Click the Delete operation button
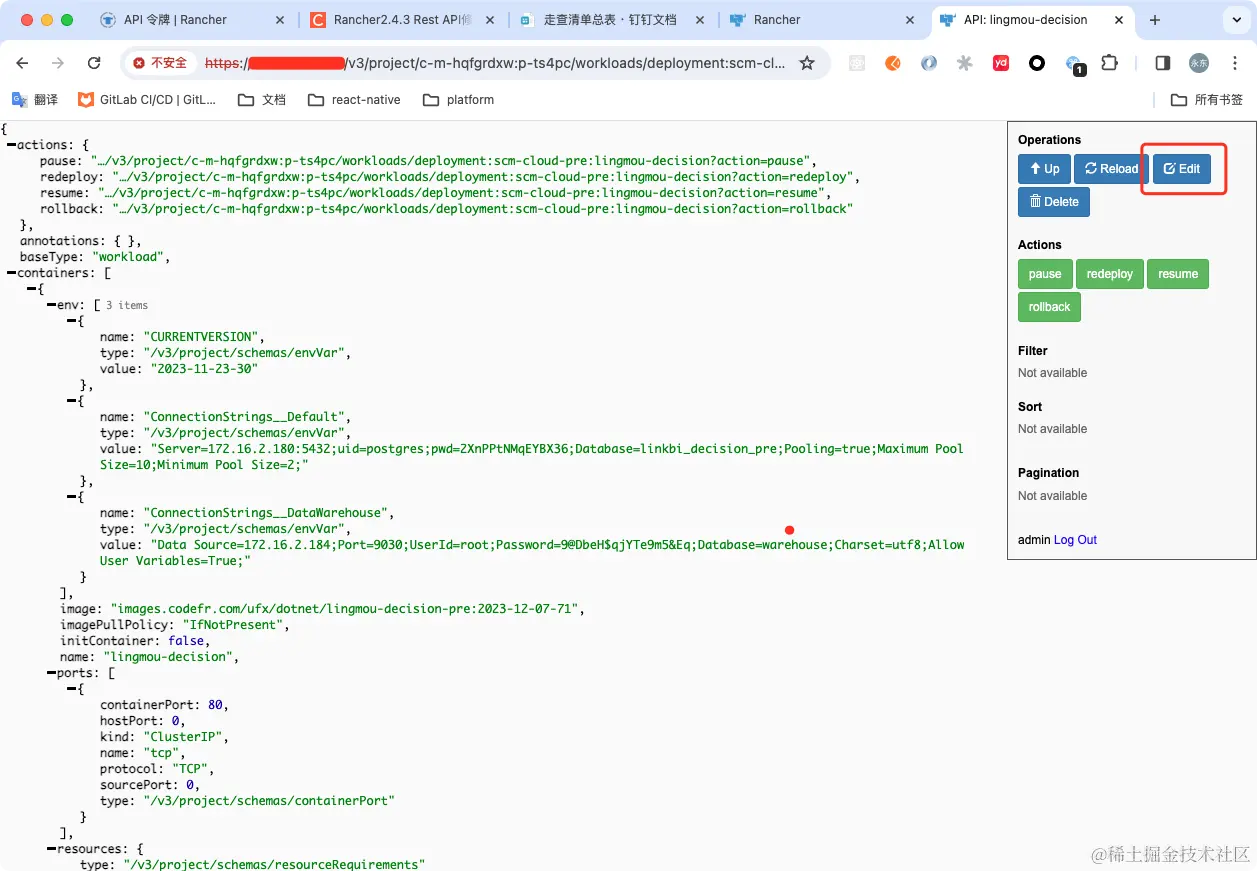 click(x=1054, y=201)
